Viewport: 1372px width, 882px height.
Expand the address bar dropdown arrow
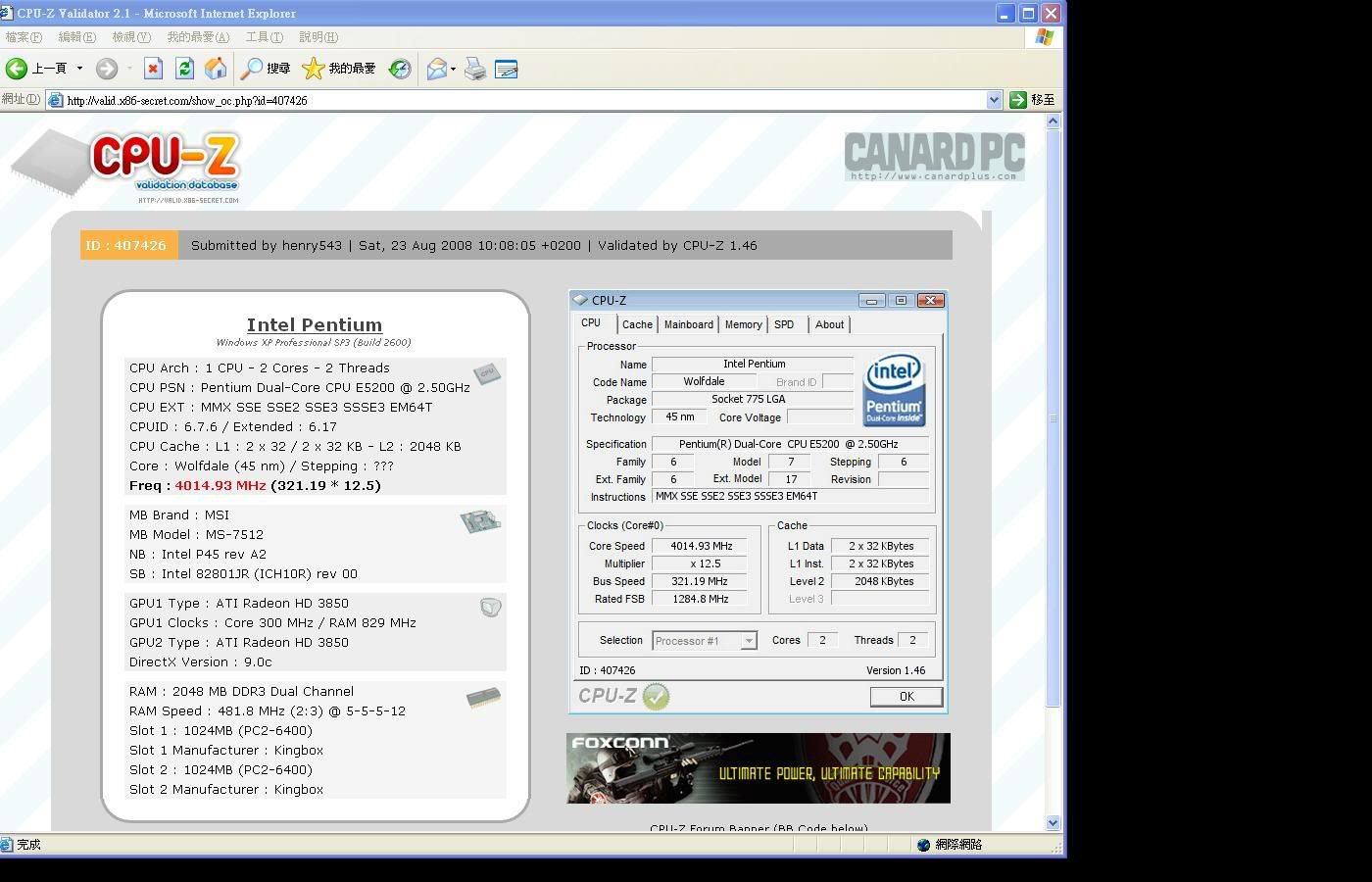click(x=994, y=100)
